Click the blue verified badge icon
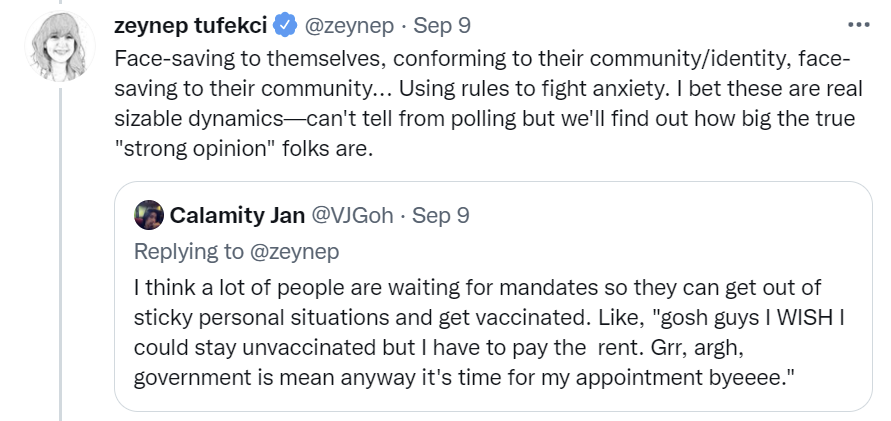This screenshot has width=891, height=421. coord(285,26)
